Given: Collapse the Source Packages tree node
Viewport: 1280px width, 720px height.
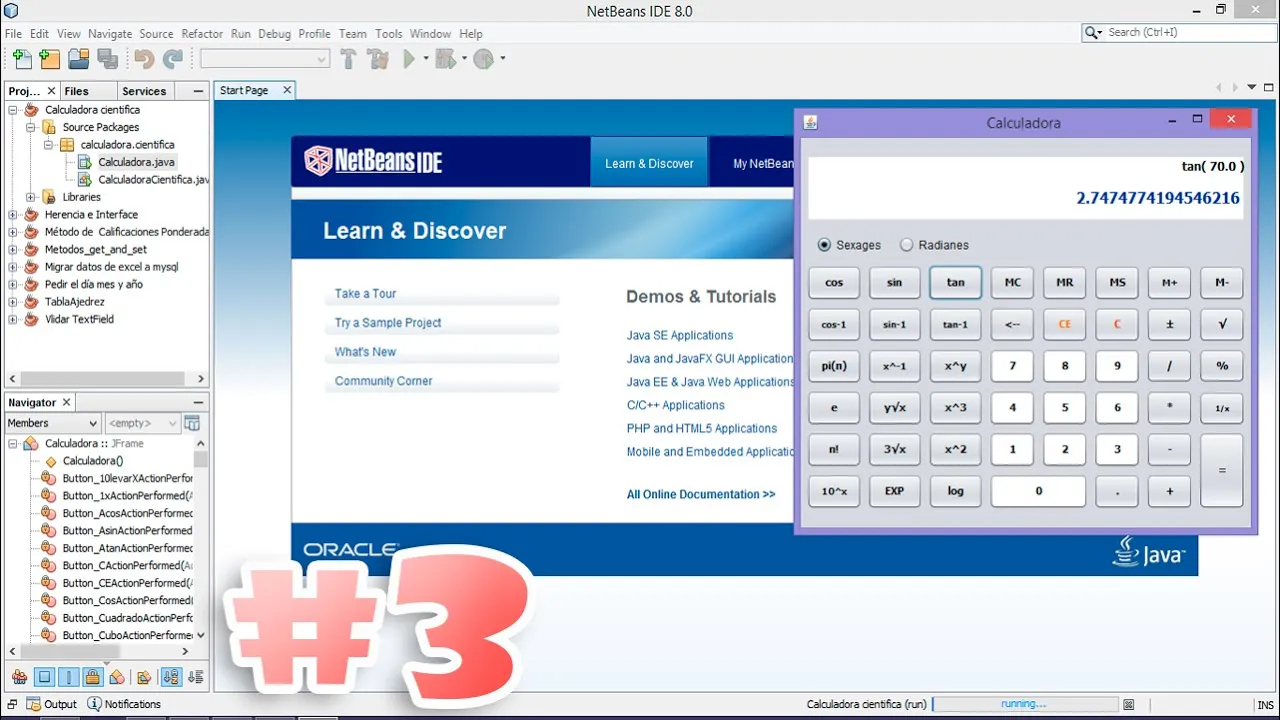Looking at the screenshot, I should [31, 127].
